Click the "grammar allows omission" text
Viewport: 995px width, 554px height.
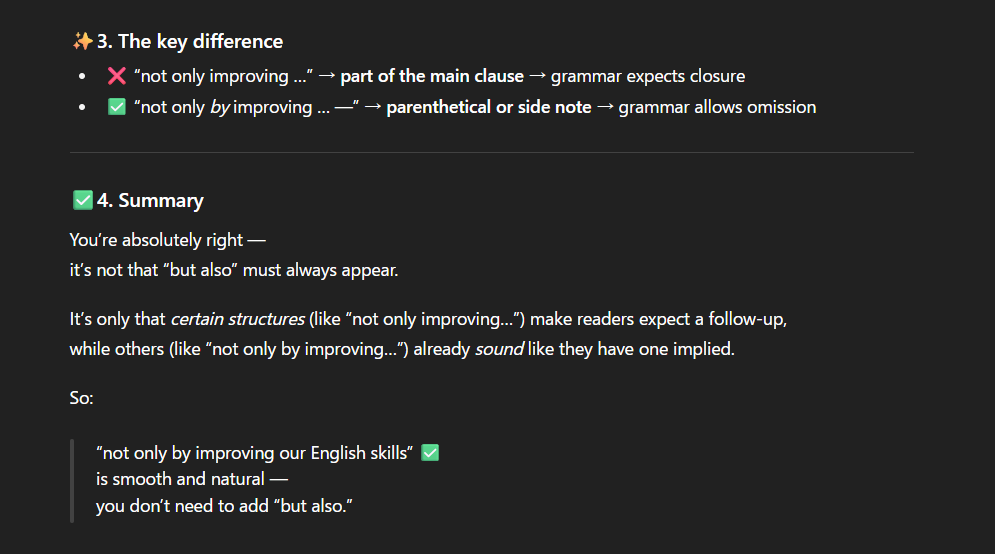pos(717,106)
